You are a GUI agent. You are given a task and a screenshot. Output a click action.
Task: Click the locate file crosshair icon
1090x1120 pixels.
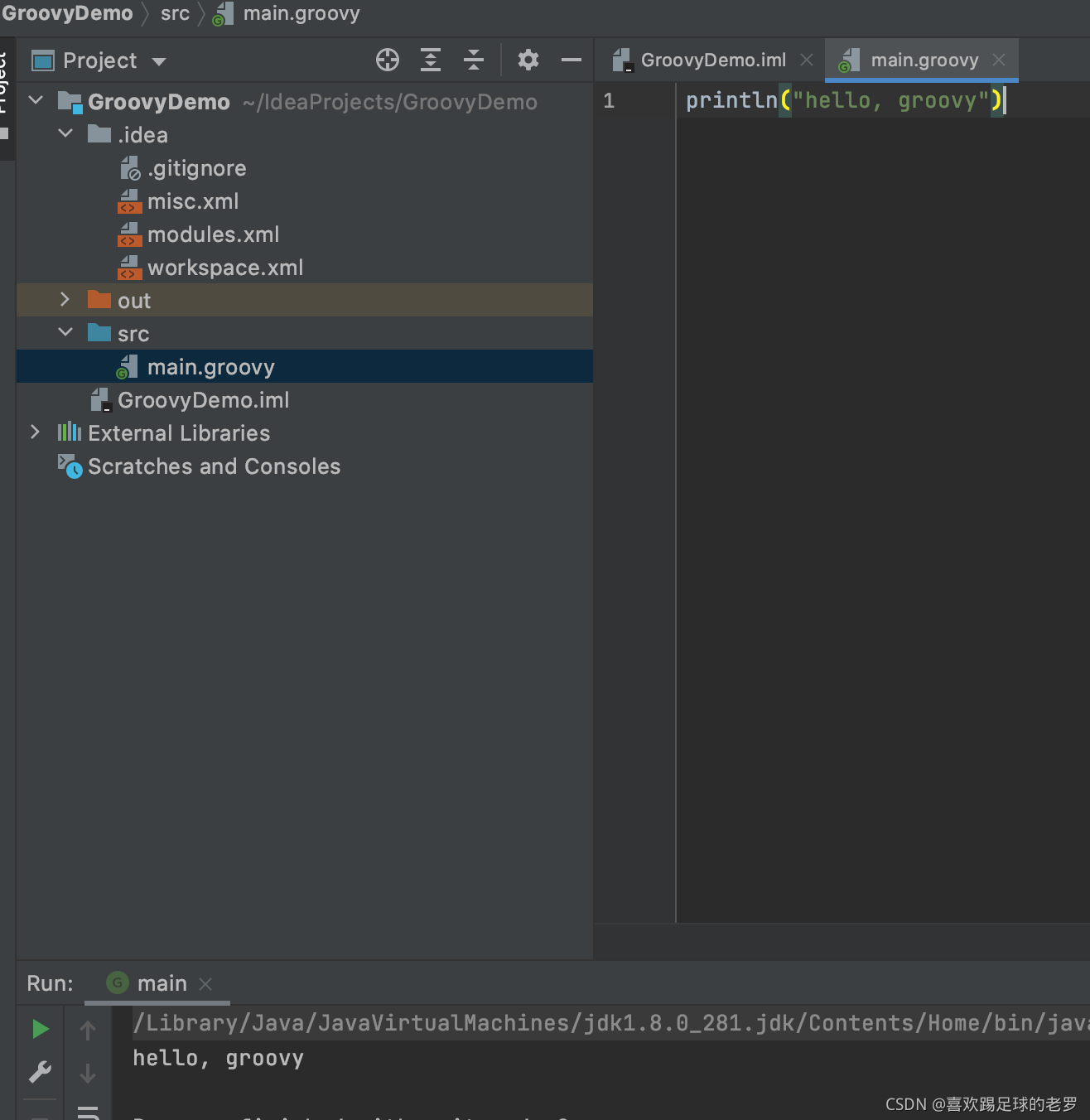(387, 60)
